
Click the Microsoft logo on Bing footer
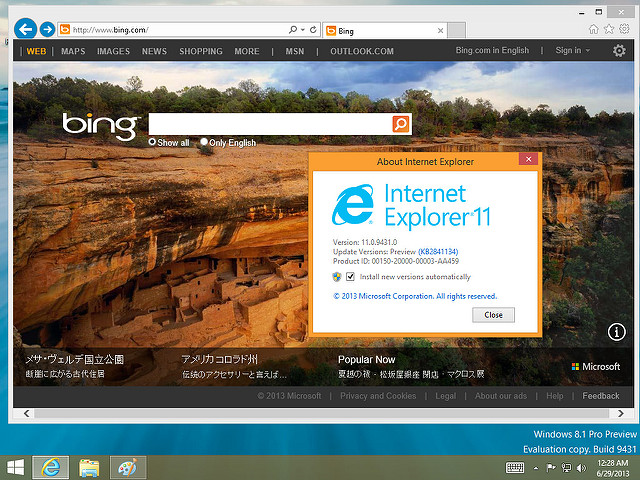point(596,367)
